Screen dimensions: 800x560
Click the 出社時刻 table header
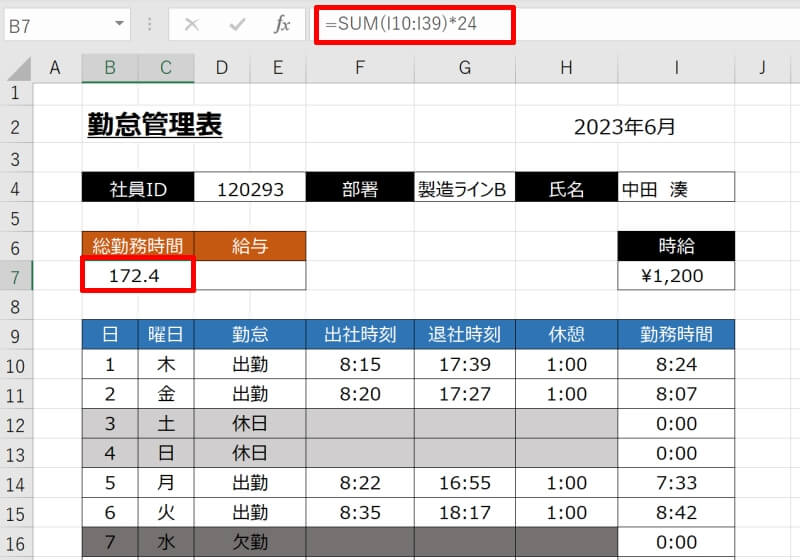pyautogui.click(x=360, y=335)
